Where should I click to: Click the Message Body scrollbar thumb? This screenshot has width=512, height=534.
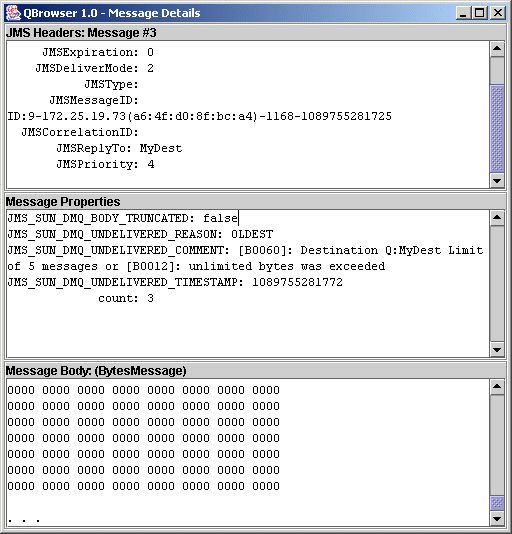(x=497, y=503)
